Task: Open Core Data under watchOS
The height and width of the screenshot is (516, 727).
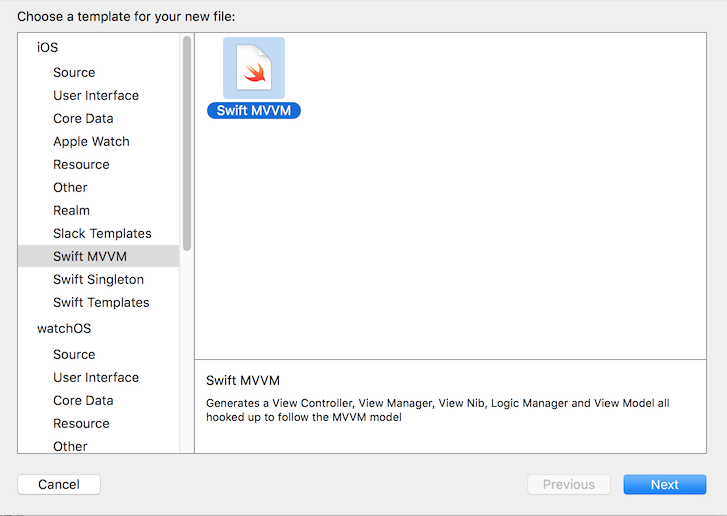Action: tap(83, 400)
